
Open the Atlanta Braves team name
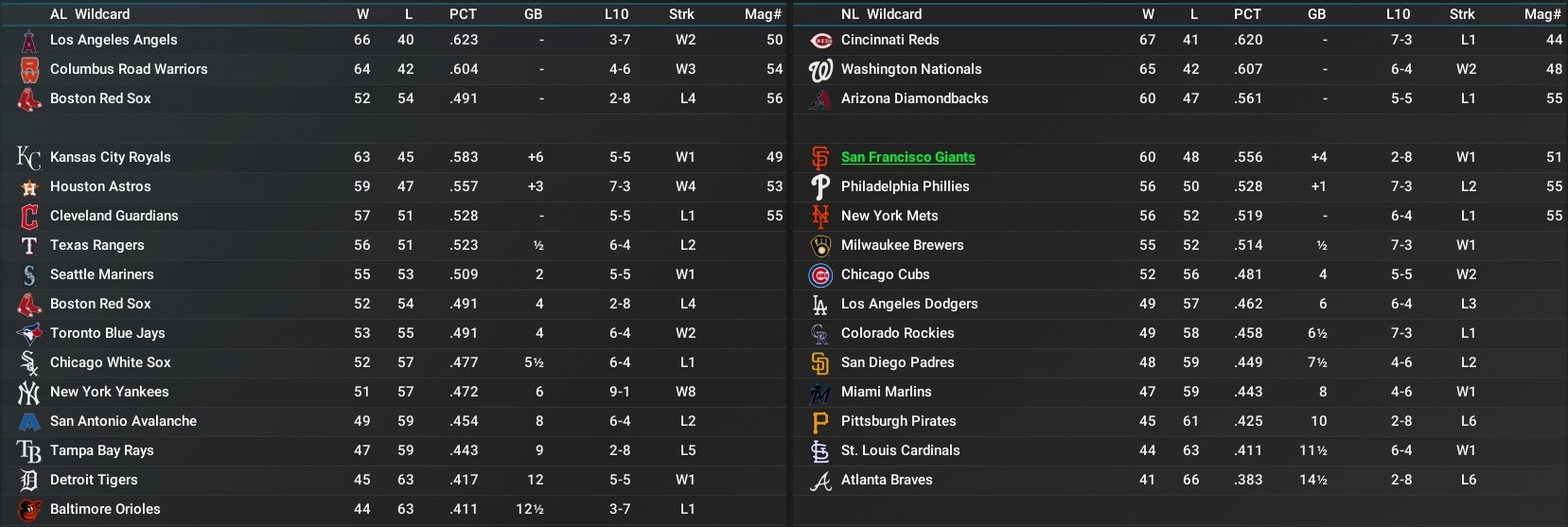pos(887,480)
